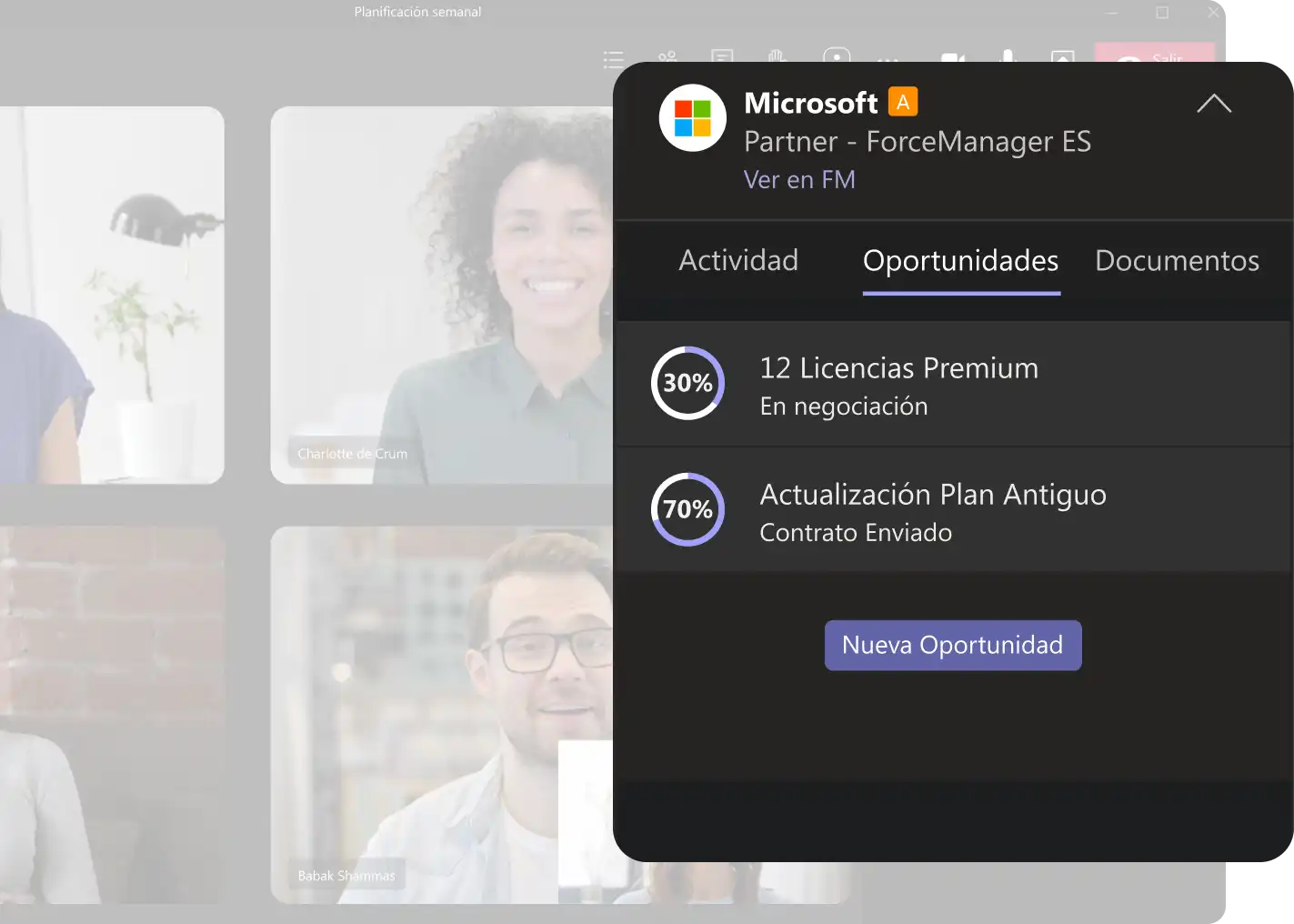
Task: Click the Contrato Enviado status text
Action: pos(856,532)
